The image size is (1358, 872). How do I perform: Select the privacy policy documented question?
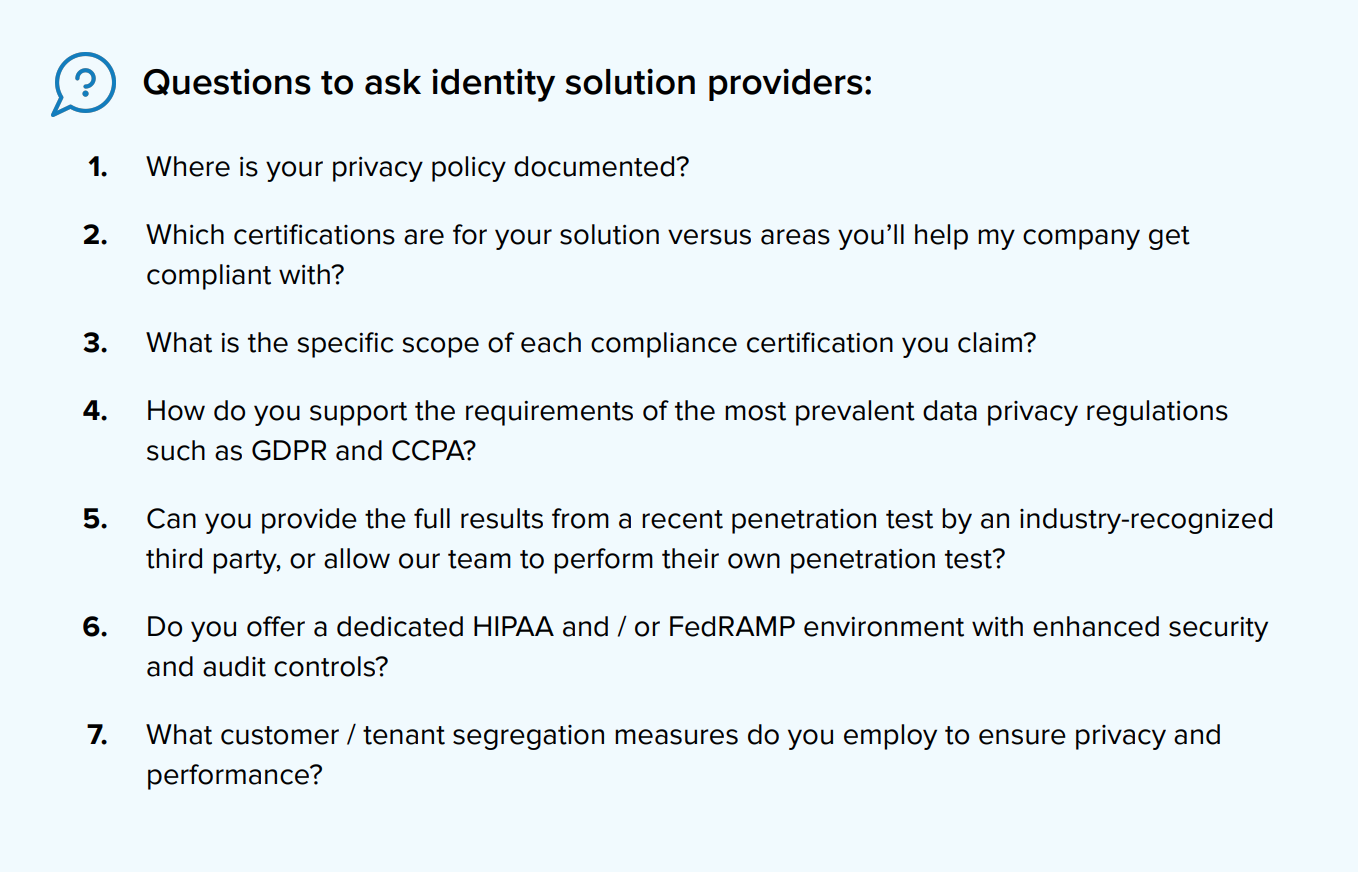coord(417,166)
